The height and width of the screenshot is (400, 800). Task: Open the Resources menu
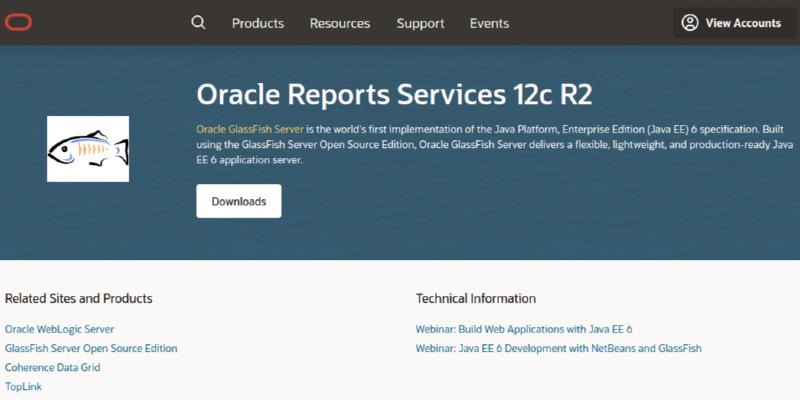click(340, 23)
